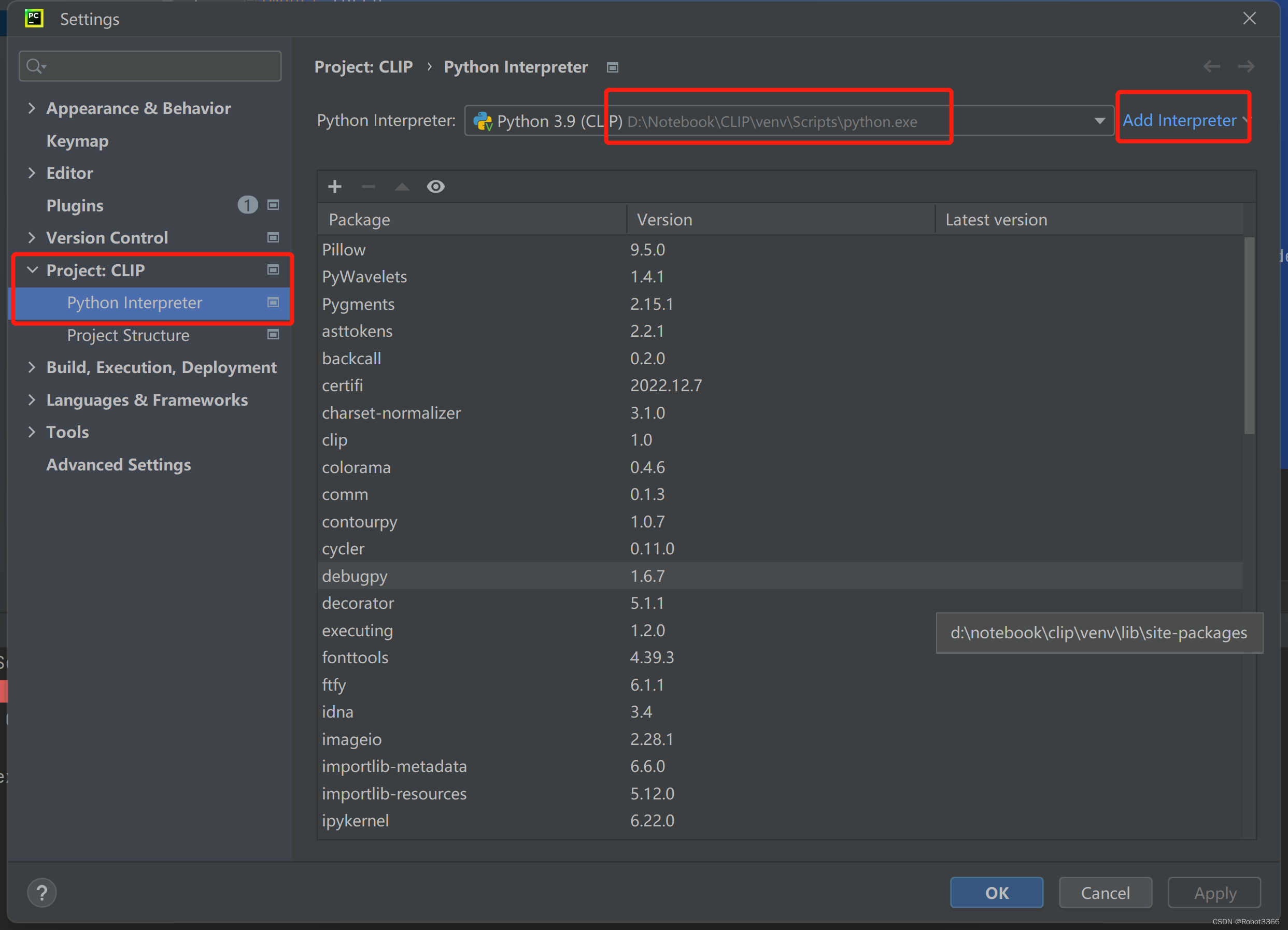Screen dimensions: 1288x930
Task: Click the package list vertical scrollbar
Action: (1249, 335)
